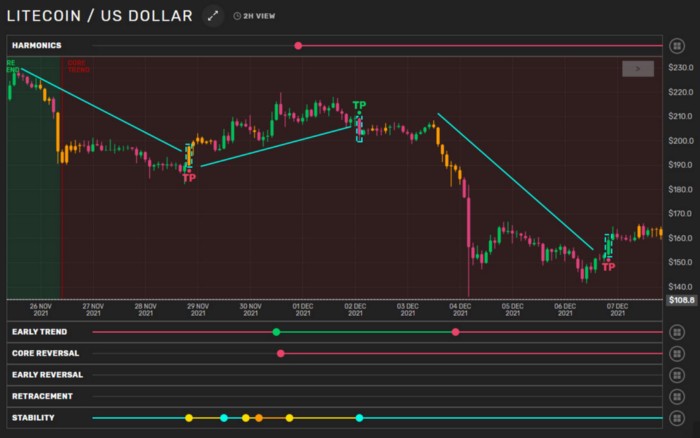Open the 2H VIEW timeframe selector

254,16
